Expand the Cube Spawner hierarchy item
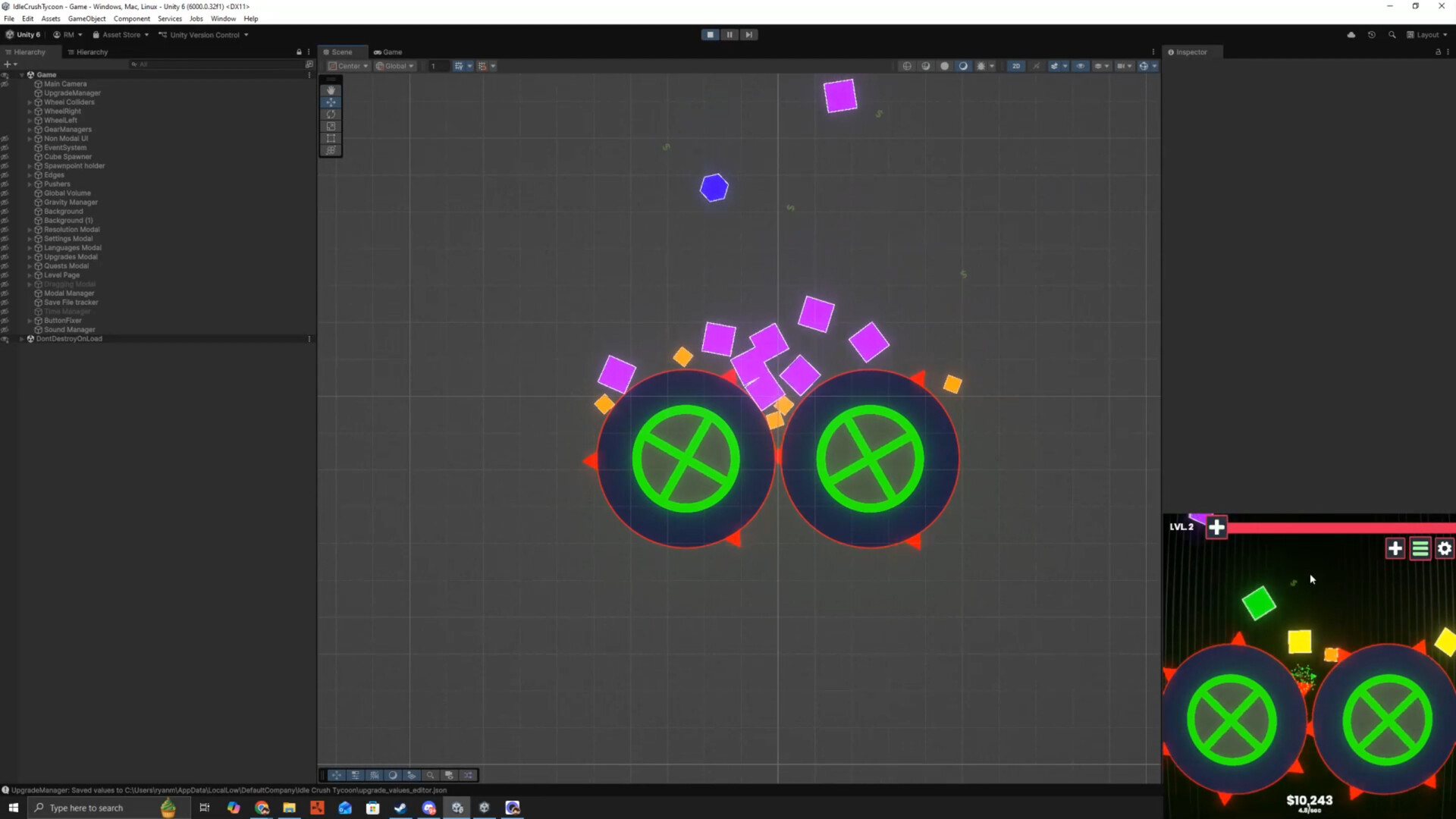The image size is (1456, 819). [x=29, y=157]
